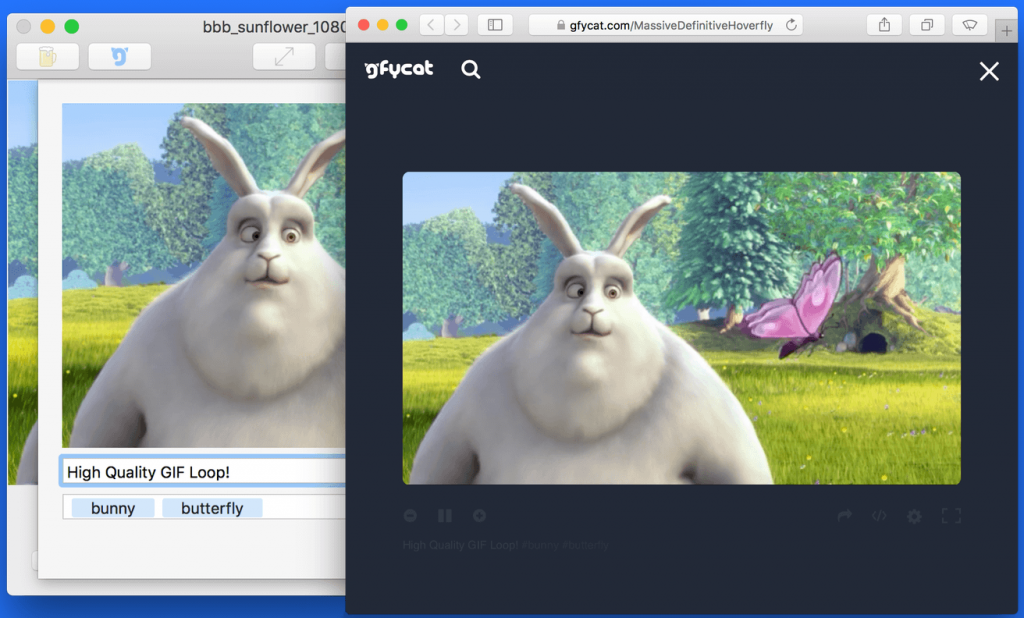The image size is (1024, 618).
Task: Pause the GIF playback
Action: (445, 516)
